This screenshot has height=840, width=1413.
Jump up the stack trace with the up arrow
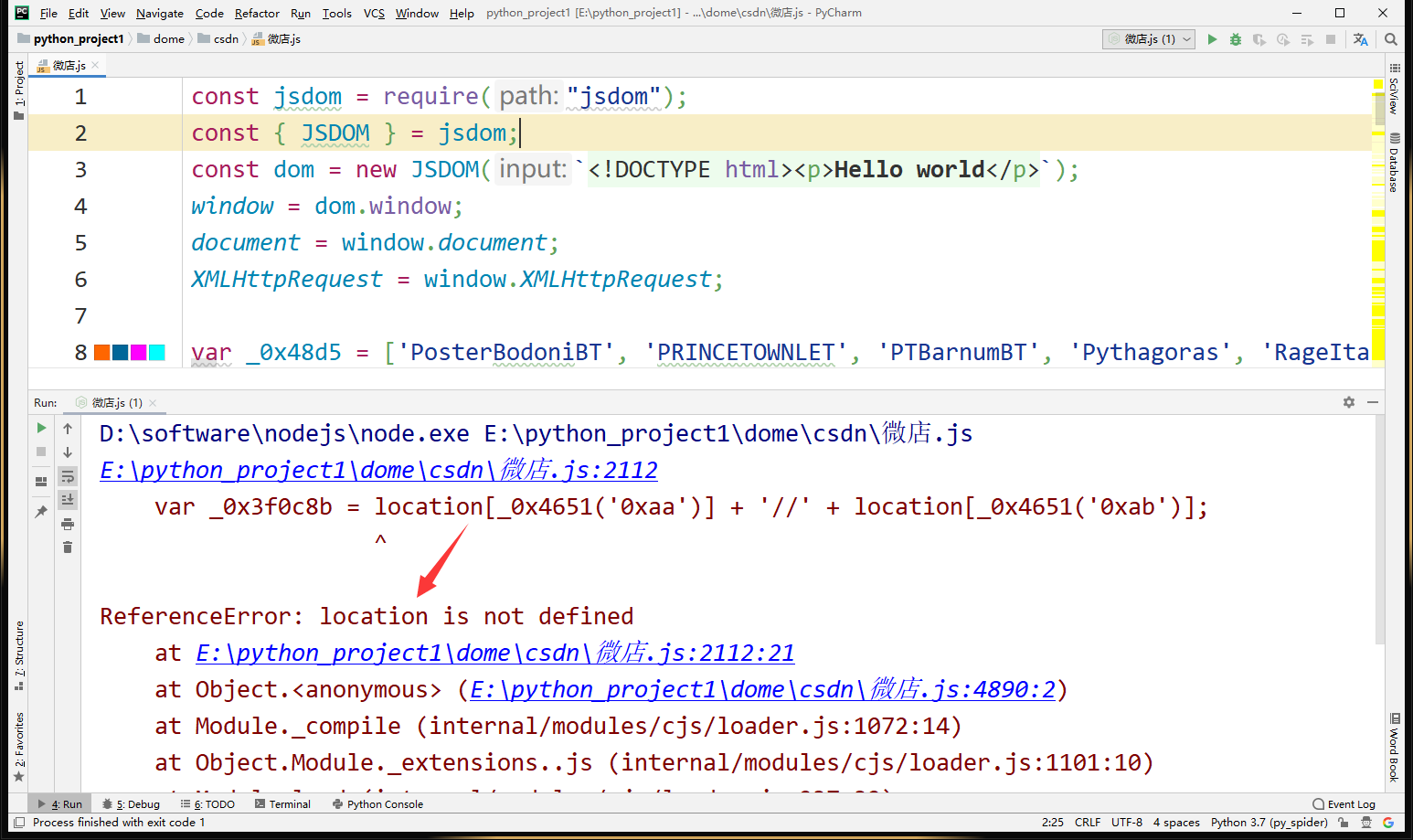[x=68, y=428]
